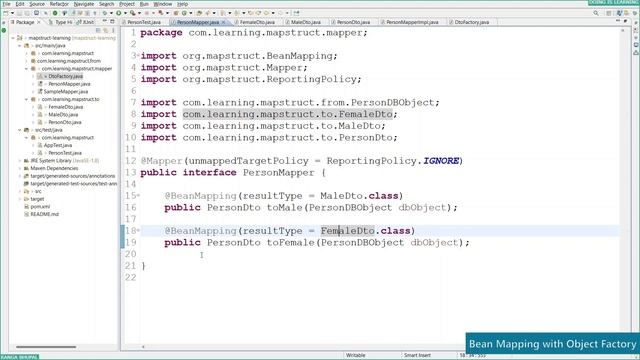Maximize the editor area
This screenshot has height=360, width=640.
(x=625, y=21)
